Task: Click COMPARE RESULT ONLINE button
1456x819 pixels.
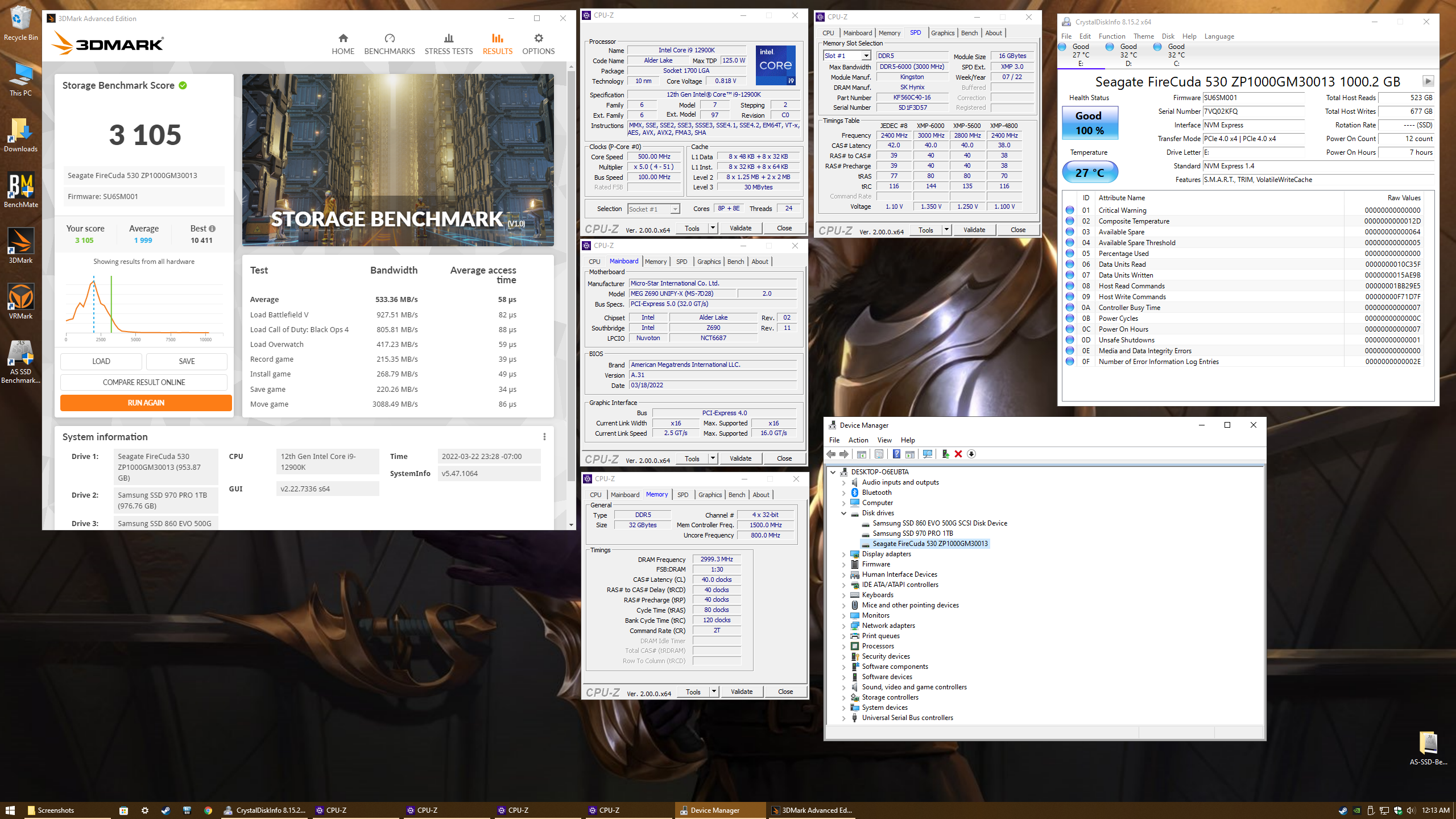Action: pos(144,382)
